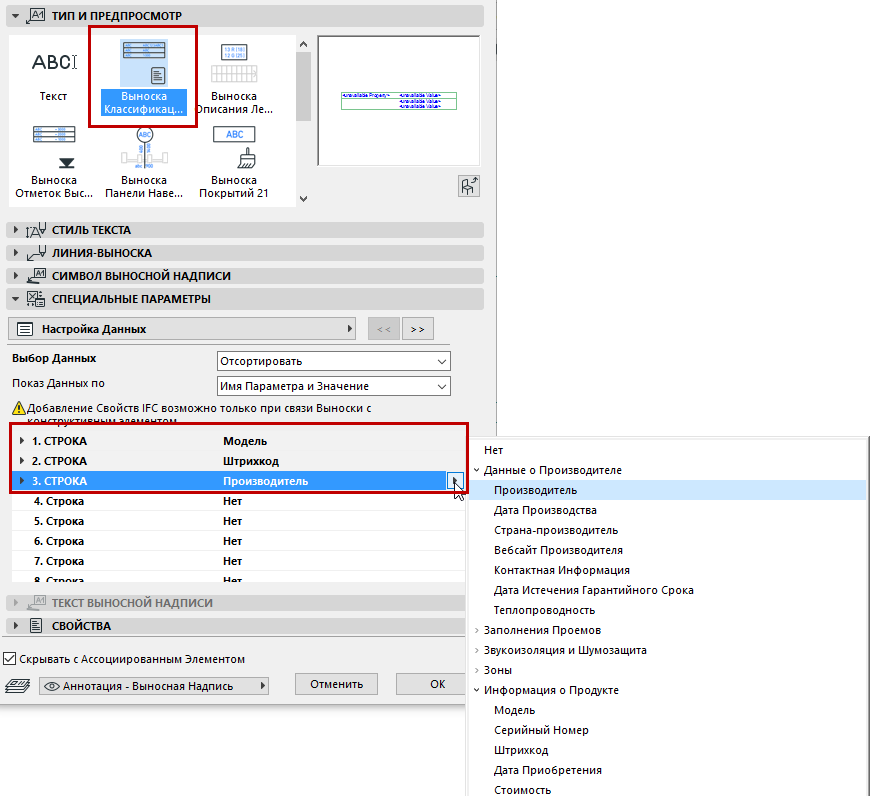Collapse the СПЕЦИАЛЬНЫЕ ПАРАМЕТРЫ panel

16,299
